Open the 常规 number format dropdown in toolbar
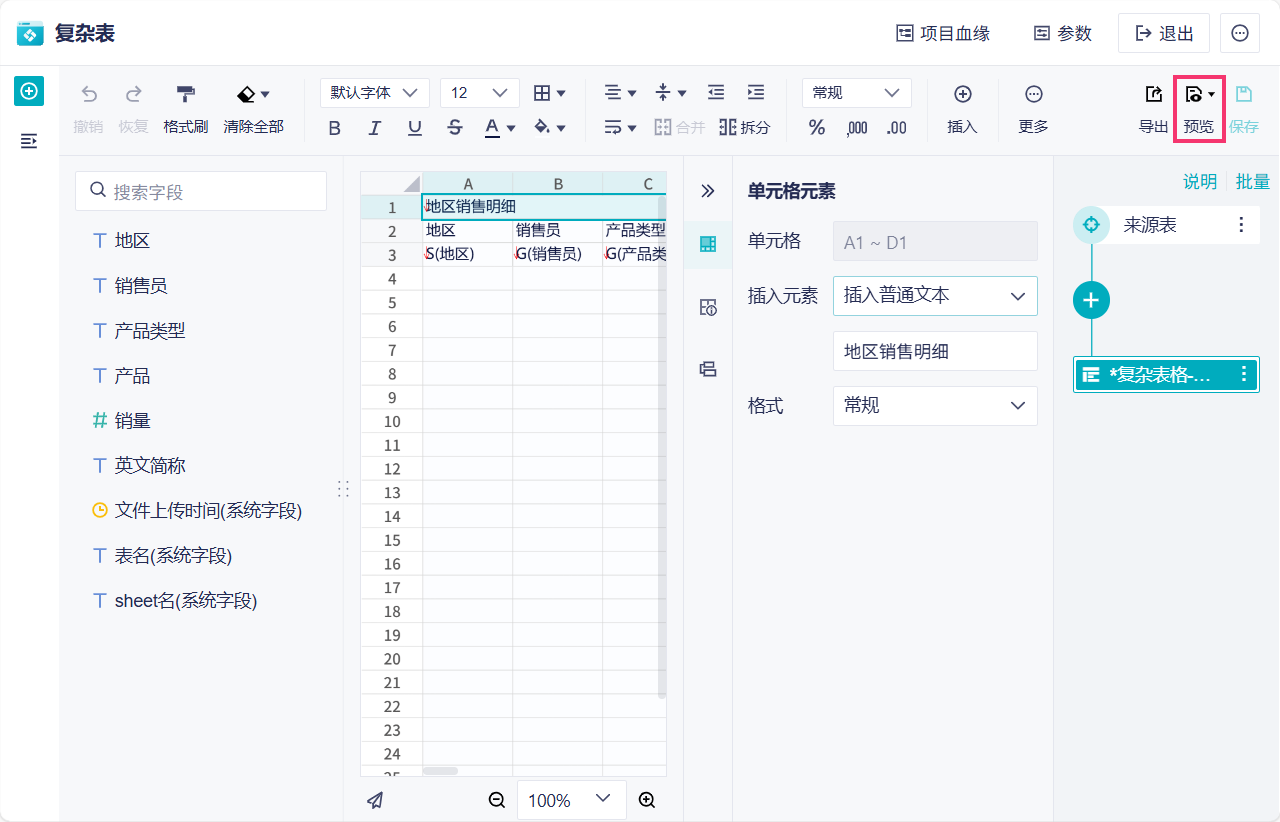Viewport: 1280px width, 822px height. pyautogui.click(x=857, y=93)
